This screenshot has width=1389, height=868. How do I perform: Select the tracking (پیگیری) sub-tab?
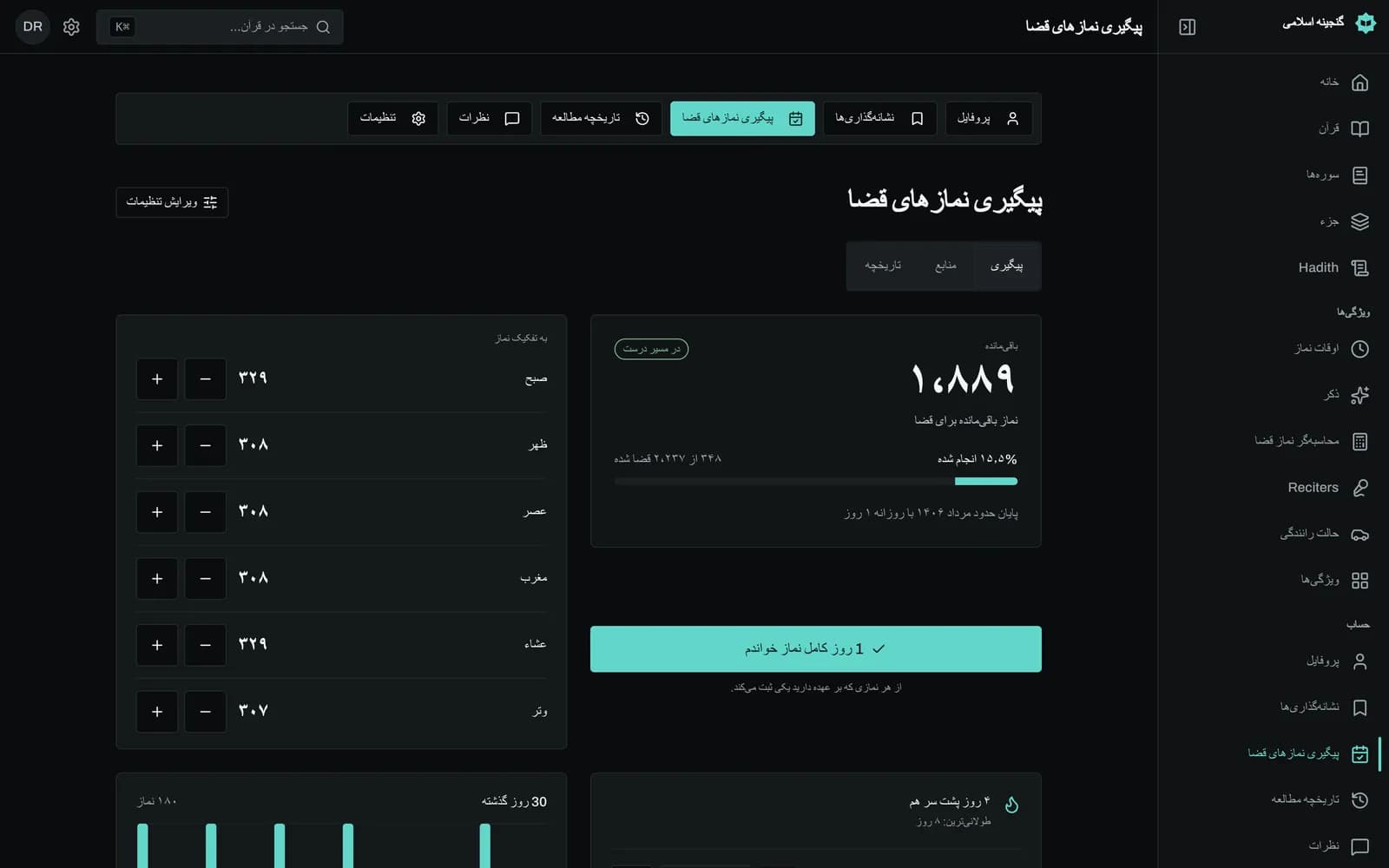pyautogui.click(x=1006, y=266)
